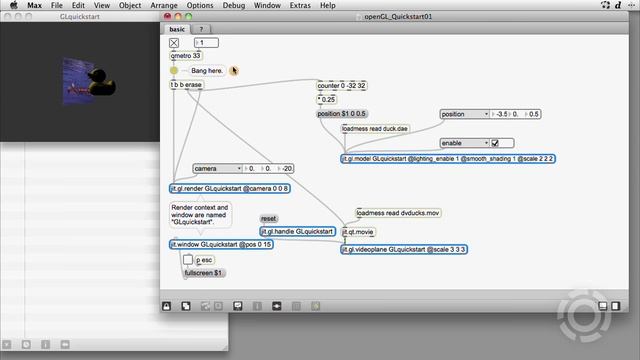Select the * 0.25 object
This screenshot has height=360, width=640.
click(x=326, y=100)
